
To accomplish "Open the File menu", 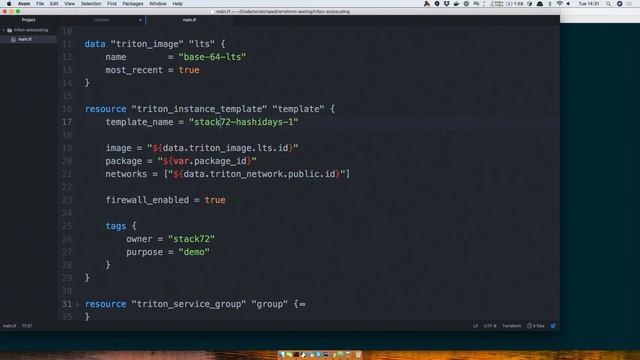I will click(40, 4).
